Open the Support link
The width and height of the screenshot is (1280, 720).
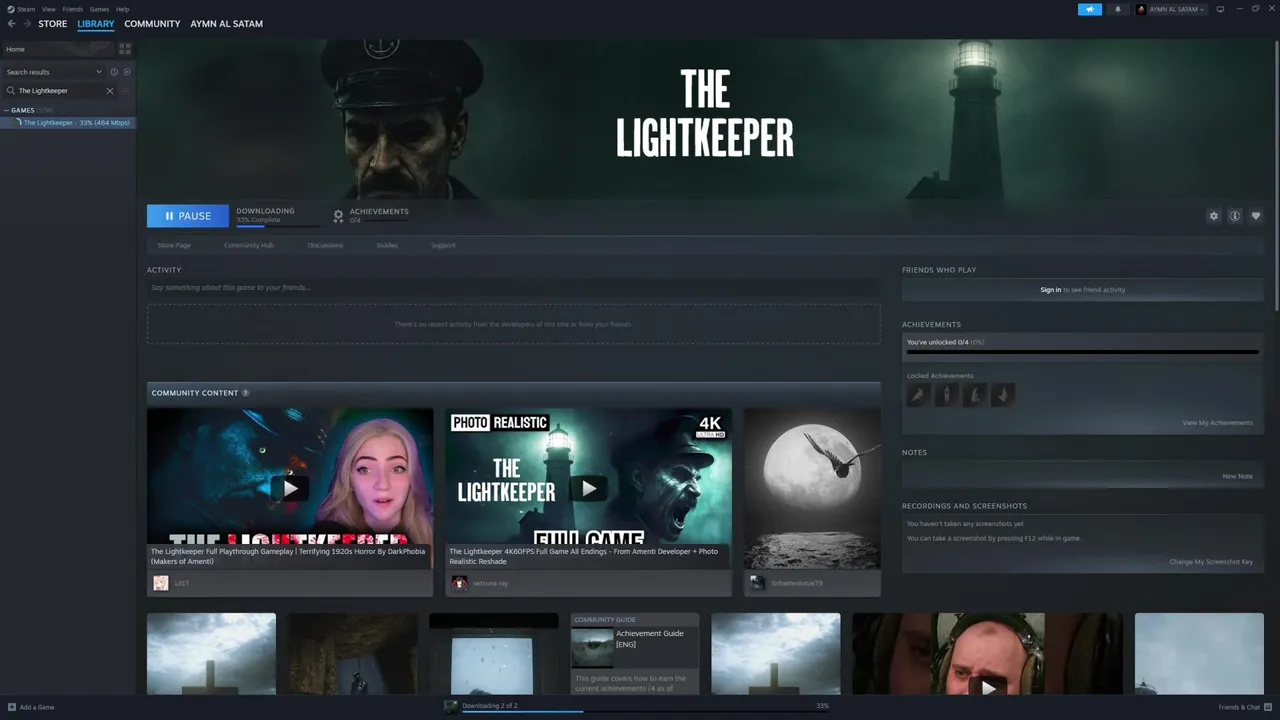443,245
